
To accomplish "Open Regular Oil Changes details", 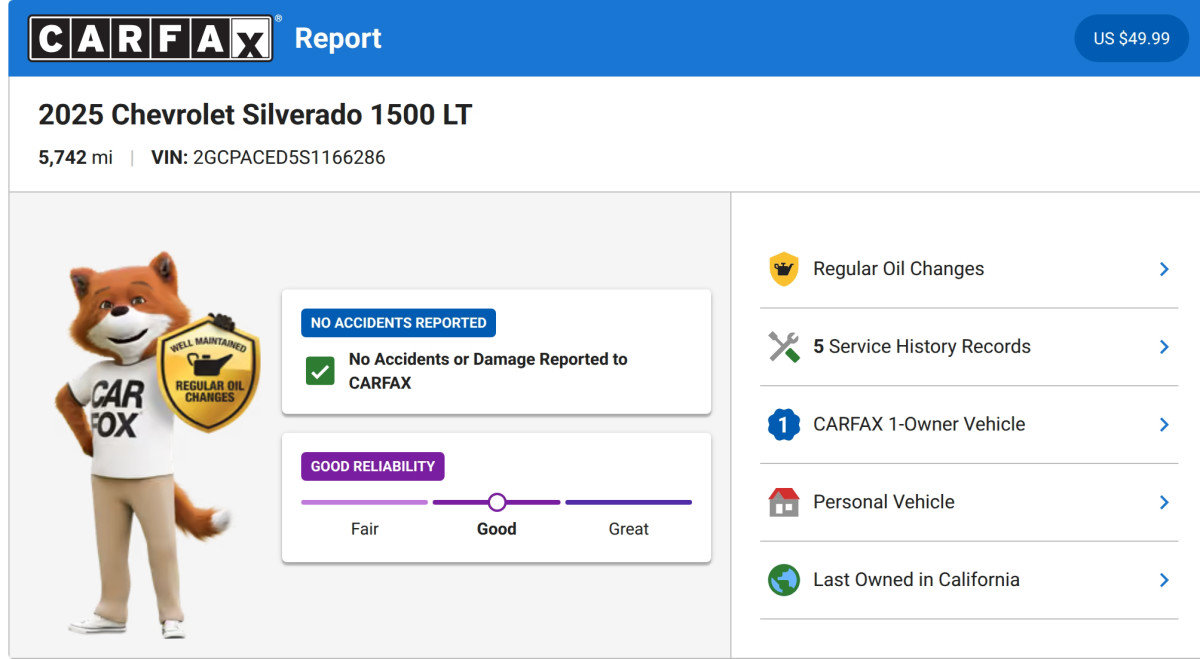I will pyautogui.click(x=969, y=269).
